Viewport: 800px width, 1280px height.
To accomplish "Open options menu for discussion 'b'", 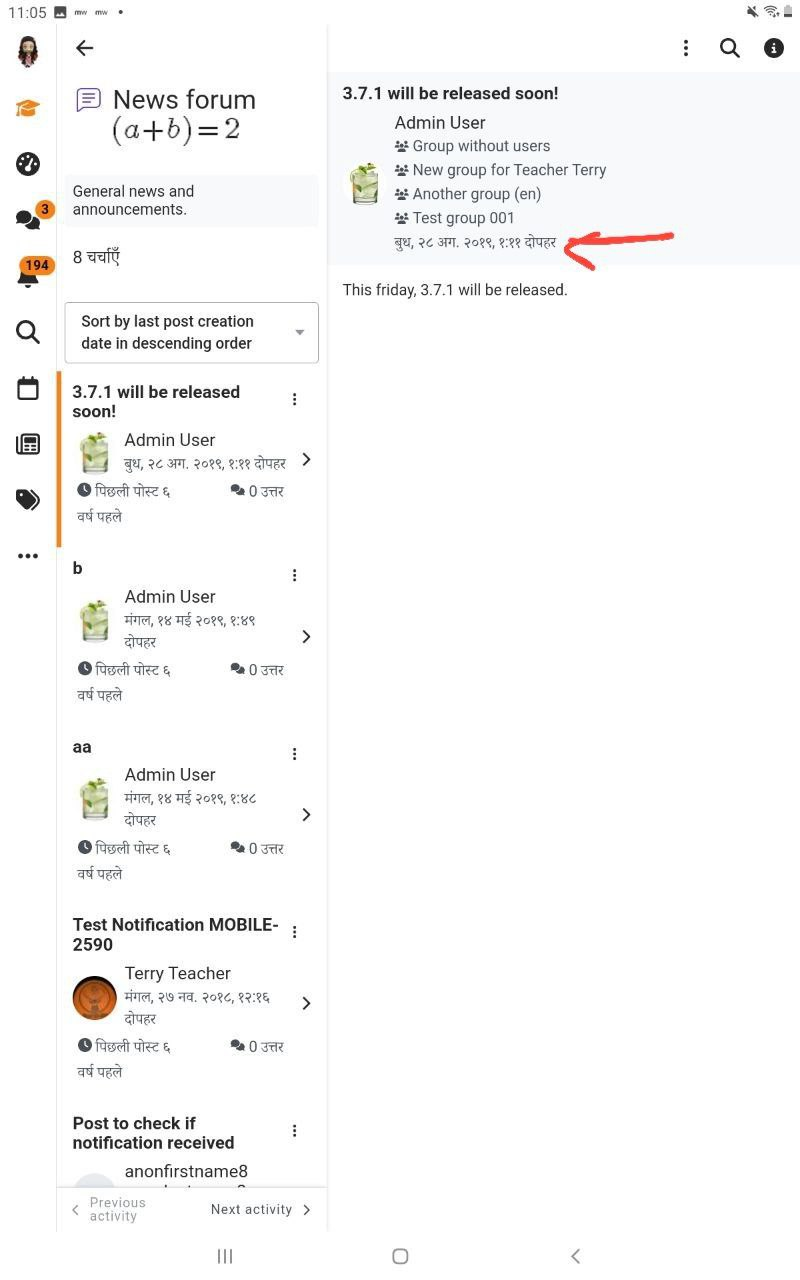I will point(294,575).
